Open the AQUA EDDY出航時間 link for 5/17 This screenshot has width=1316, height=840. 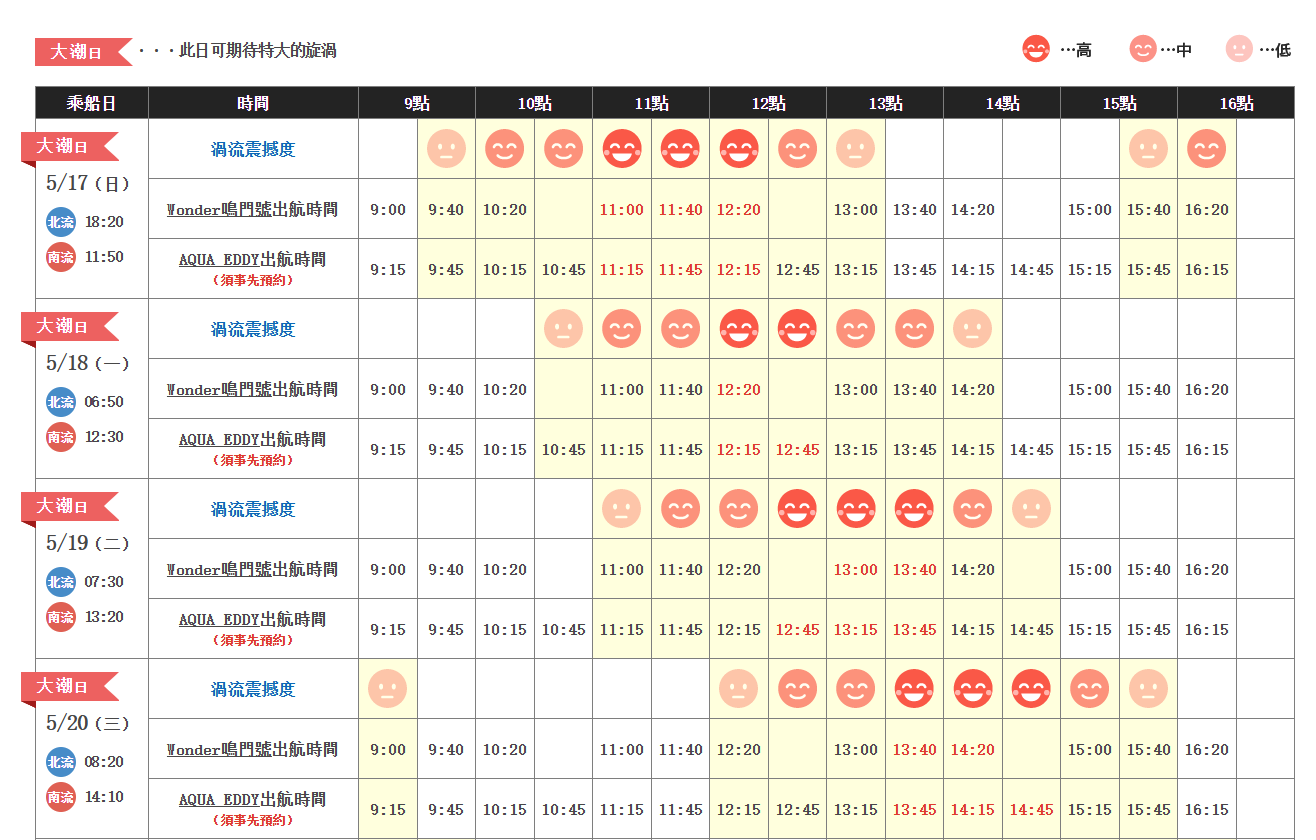[252, 260]
